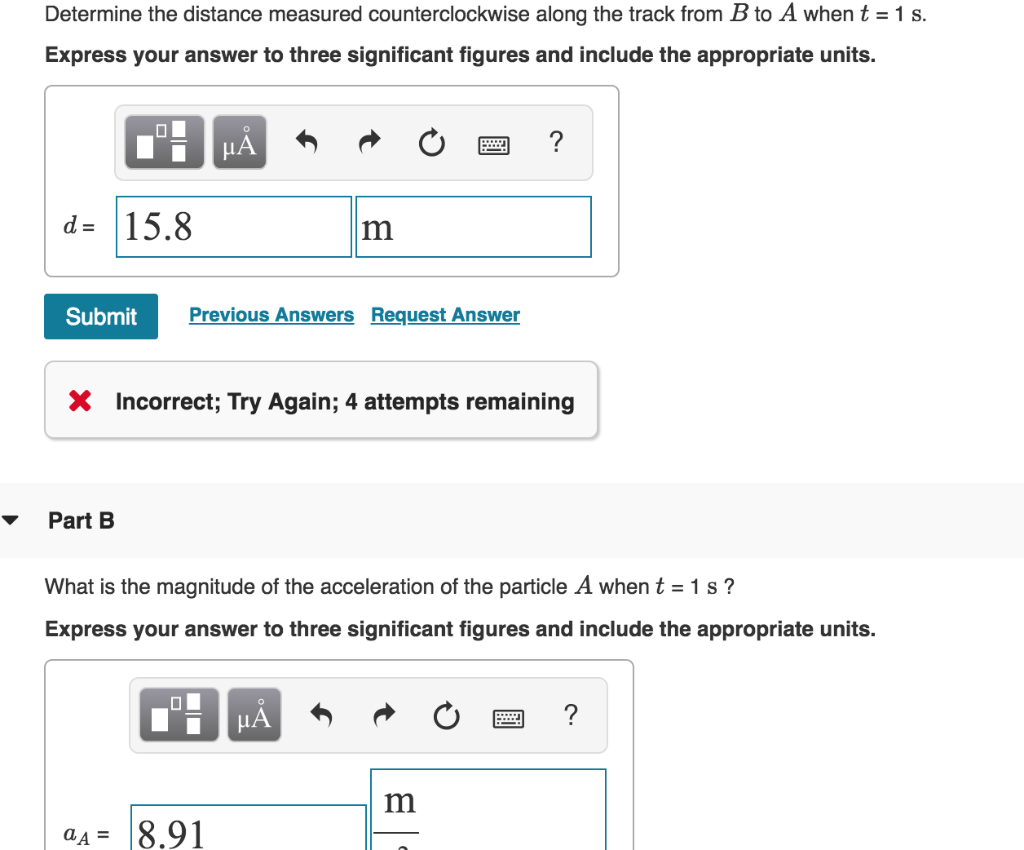The height and width of the screenshot is (850, 1024).
Task: Open the Previous Answers link
Action: click(x=271, y=315)
